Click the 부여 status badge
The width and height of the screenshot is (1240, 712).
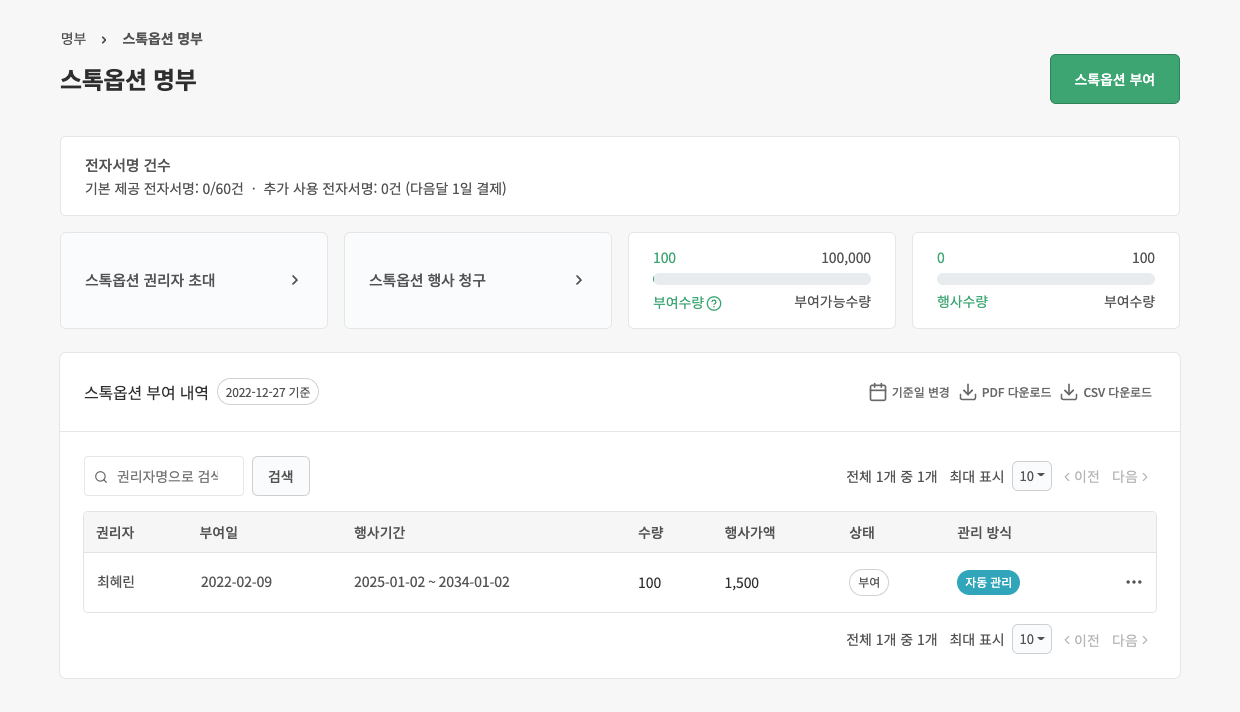[x=868, y=582]
